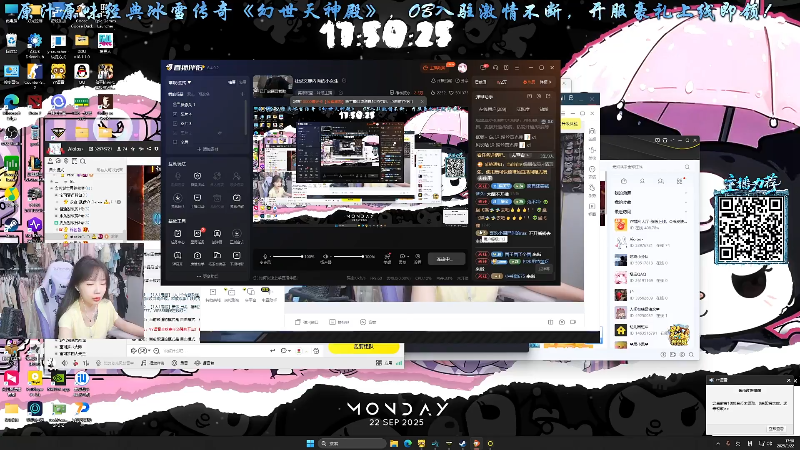This screenshot has width=800, height=450.
Task: Toggle the checkbox of the first source row
Action: pyautogui.click(x=175, y=105)
